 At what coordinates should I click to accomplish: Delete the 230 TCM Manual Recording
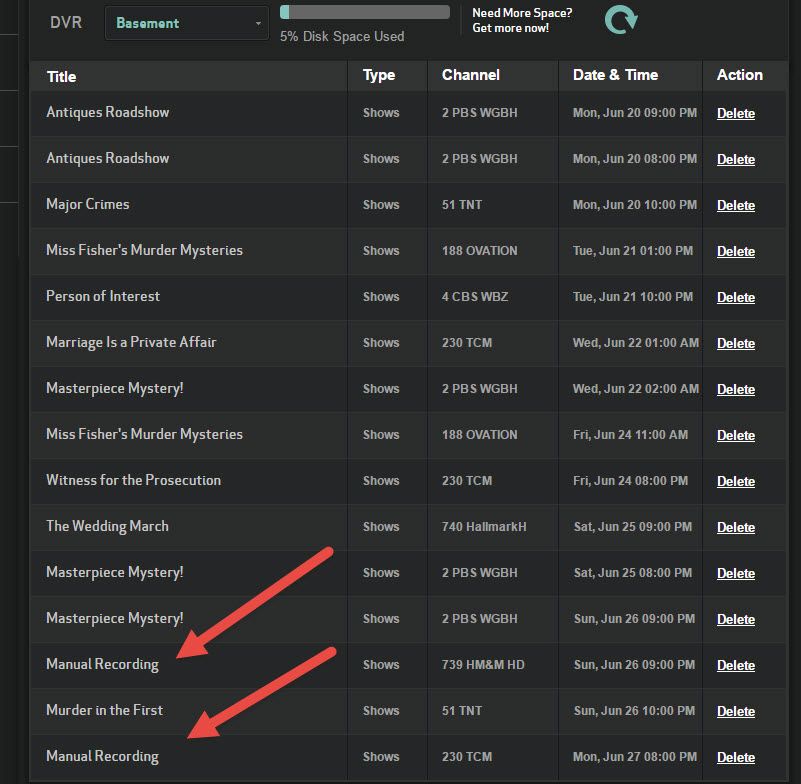(x=736, y=757)
